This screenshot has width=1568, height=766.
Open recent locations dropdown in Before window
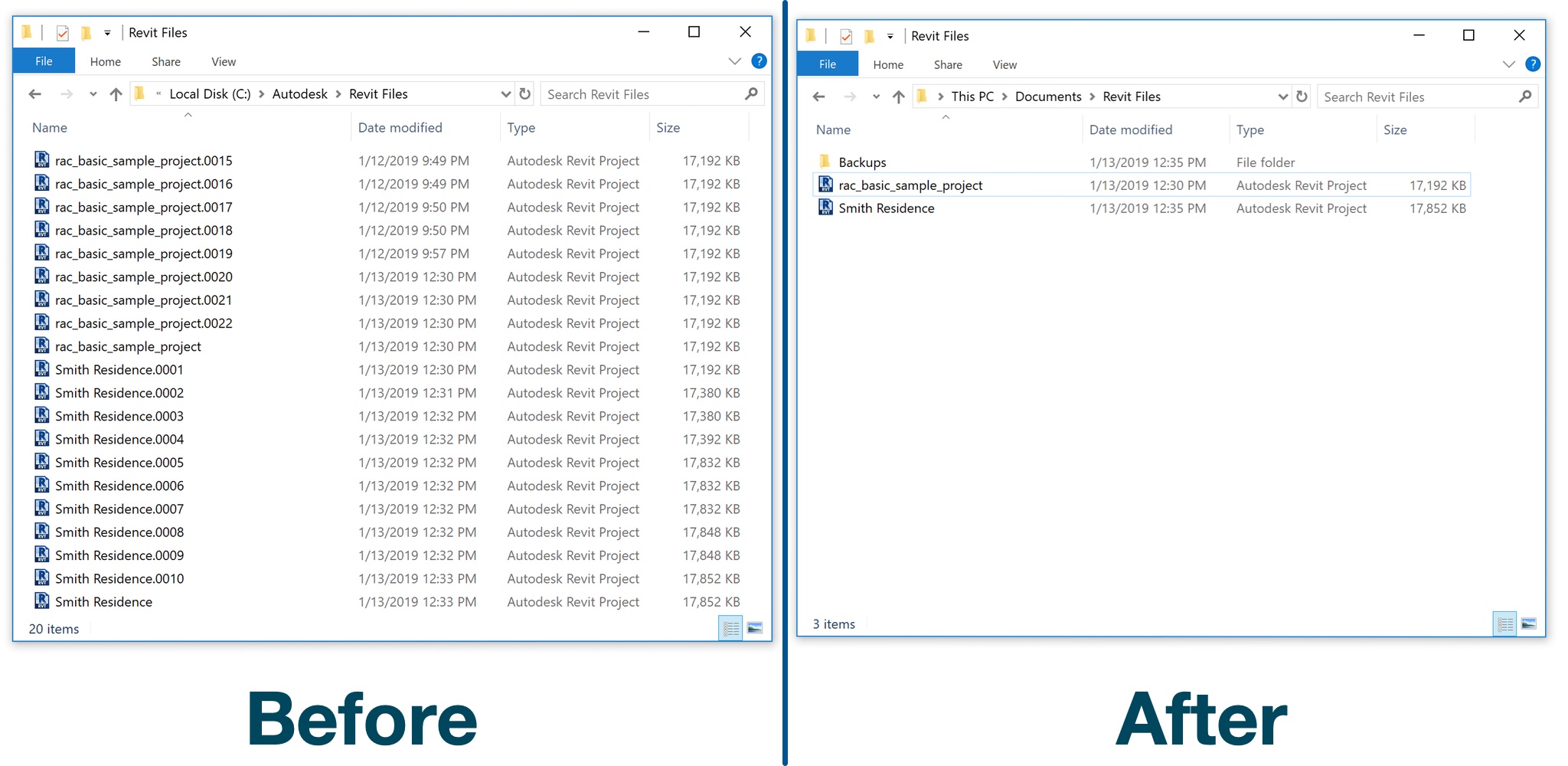pyautogui.click(x=93, y=94)
